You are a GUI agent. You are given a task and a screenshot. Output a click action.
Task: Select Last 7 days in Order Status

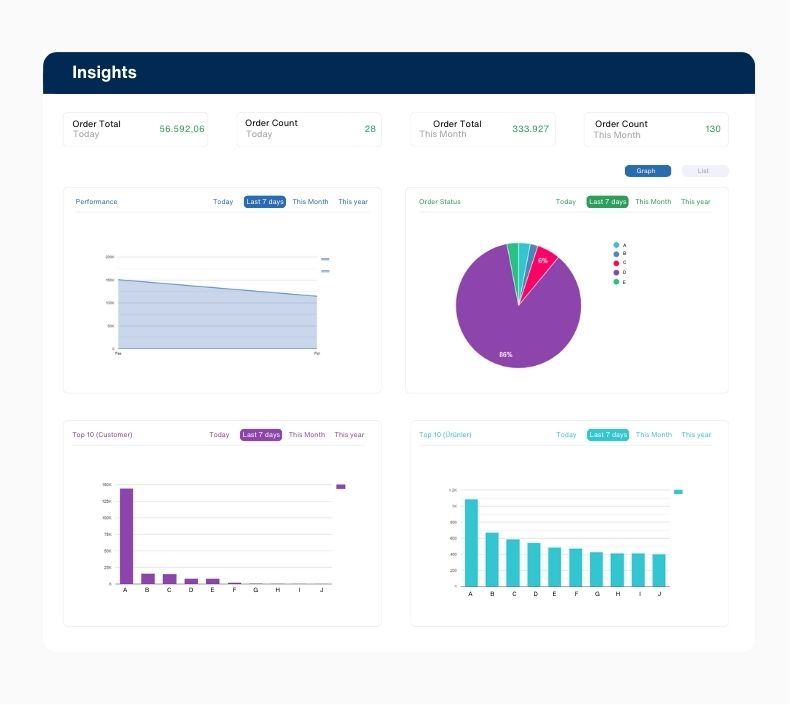pos(607,202)
